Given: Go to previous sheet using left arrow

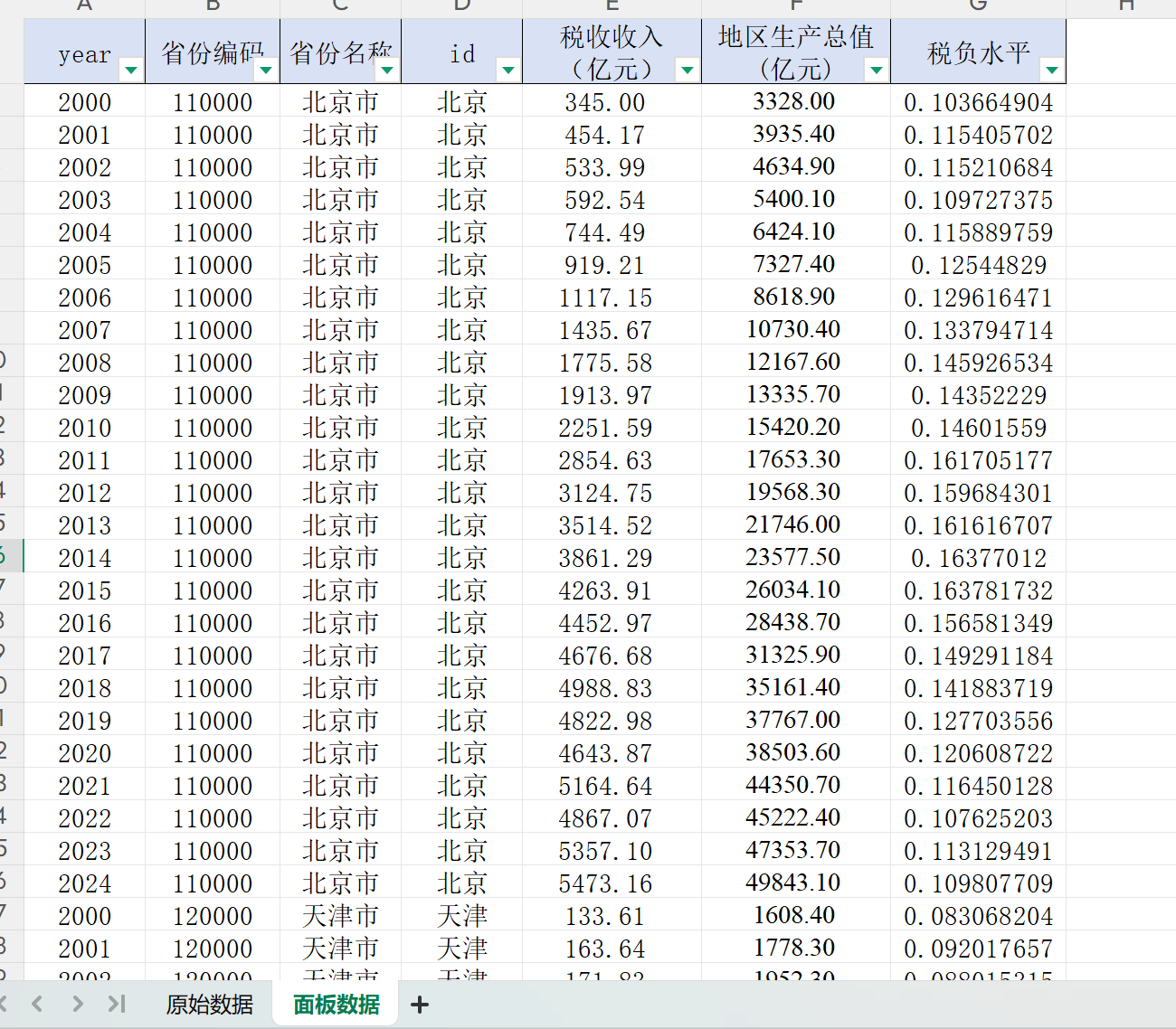Looking at the screenshot, I should point(37,1004).
